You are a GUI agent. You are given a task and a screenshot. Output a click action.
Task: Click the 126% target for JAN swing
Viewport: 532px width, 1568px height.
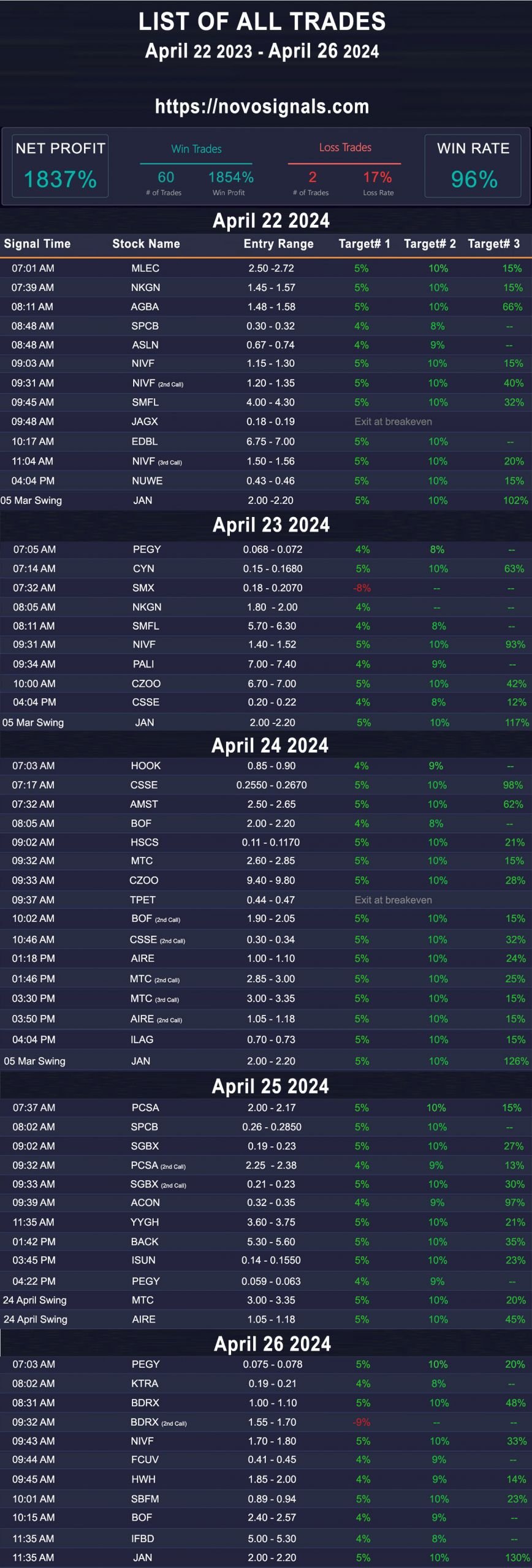tap(516, 1061)
